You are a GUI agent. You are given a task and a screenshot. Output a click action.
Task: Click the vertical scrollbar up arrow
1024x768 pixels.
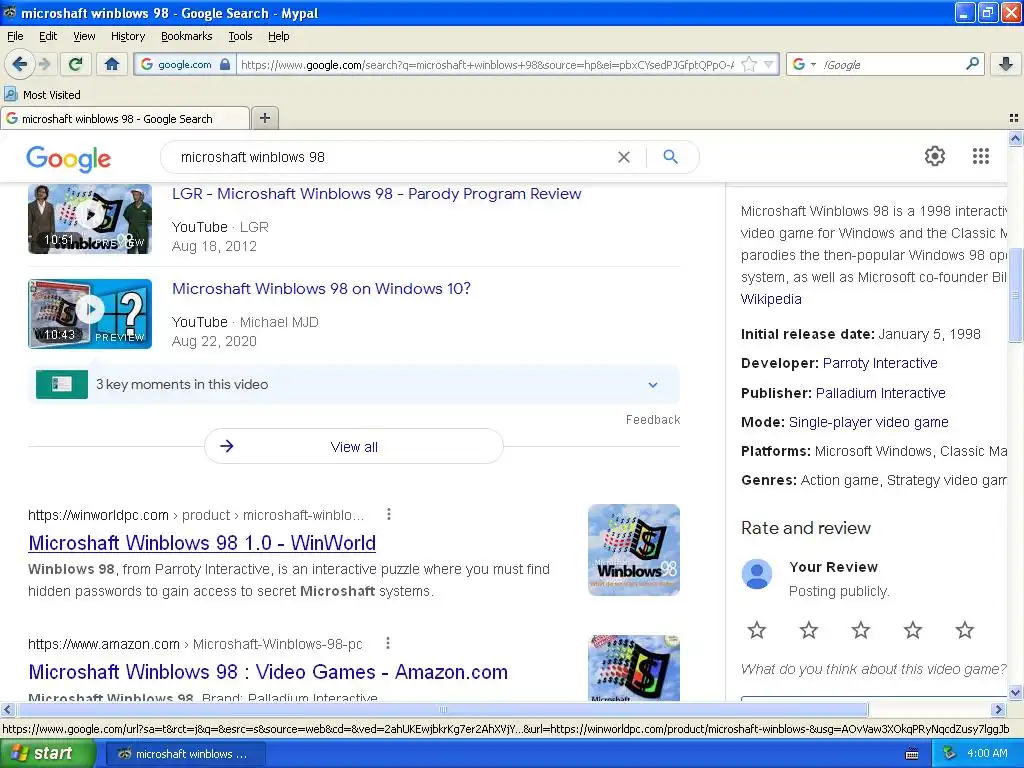tap(1015, 138)
